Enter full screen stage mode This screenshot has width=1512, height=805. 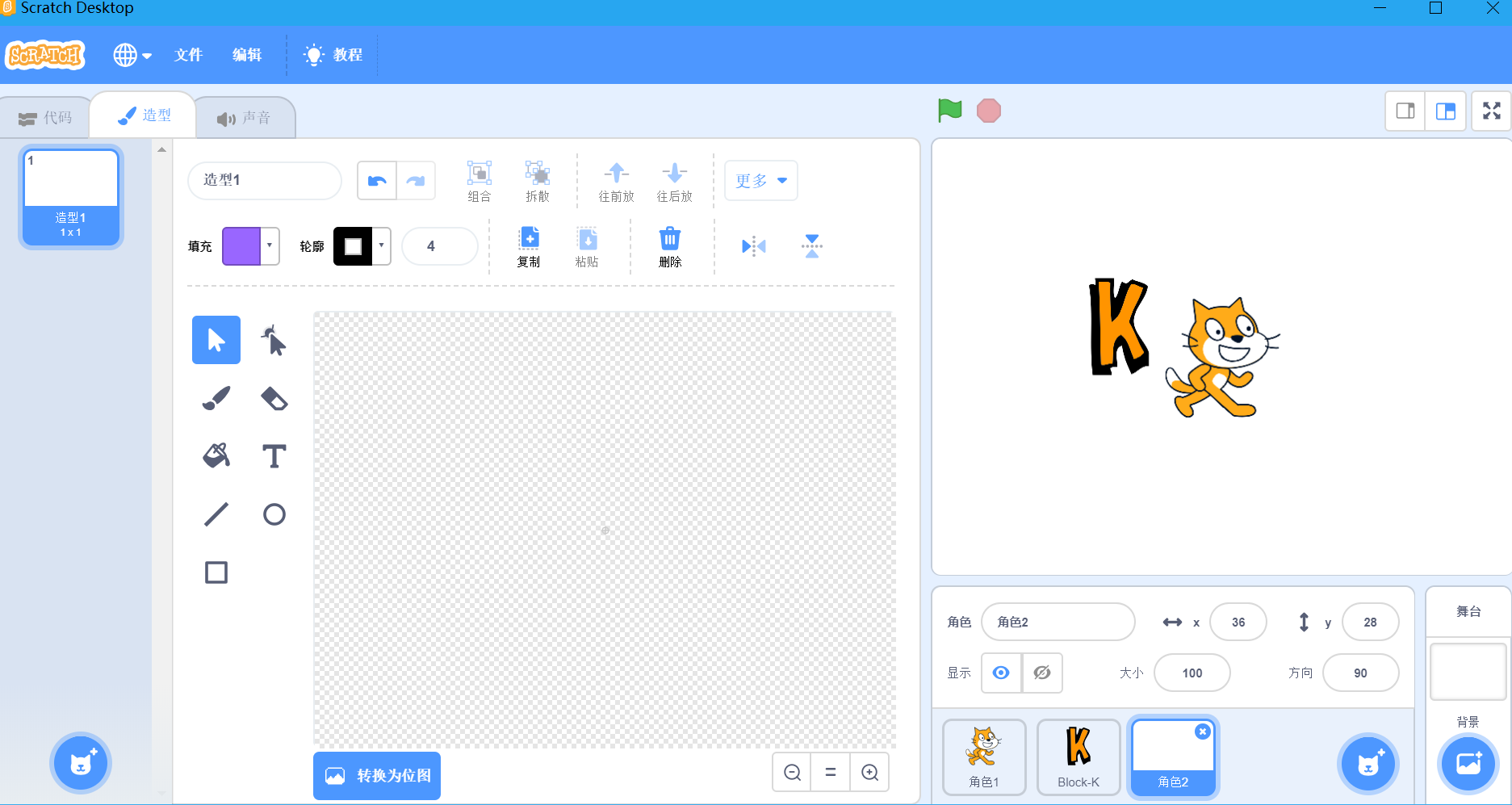(x=1492, y=111)
